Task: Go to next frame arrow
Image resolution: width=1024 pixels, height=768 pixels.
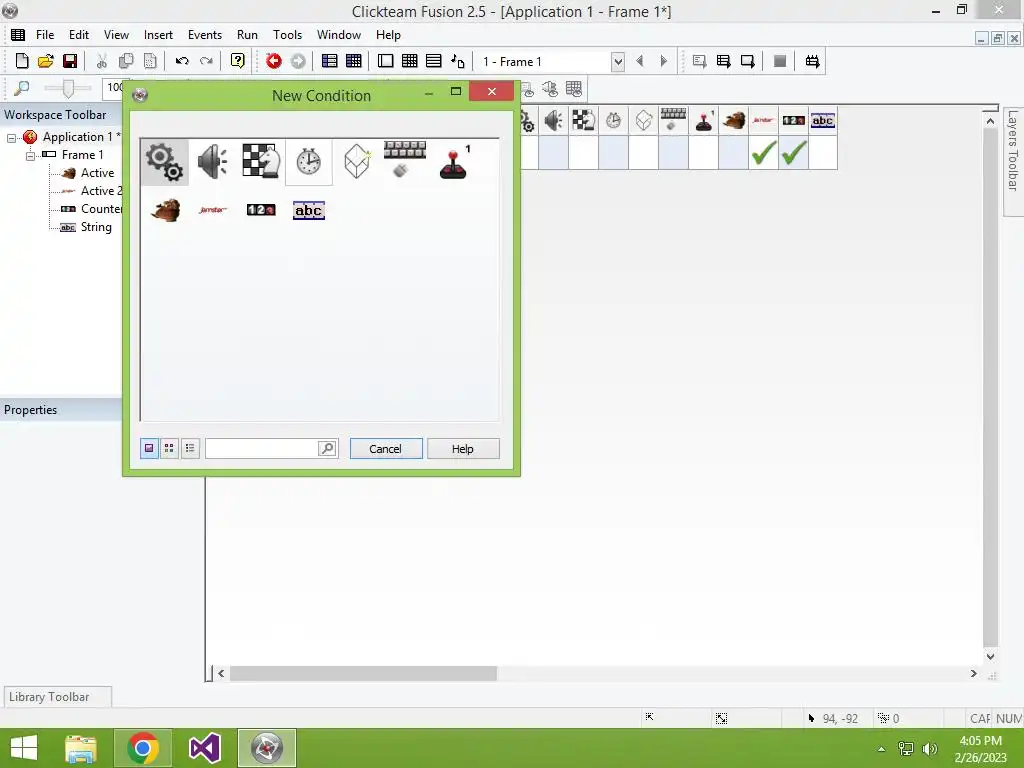Action: point(664,61)
